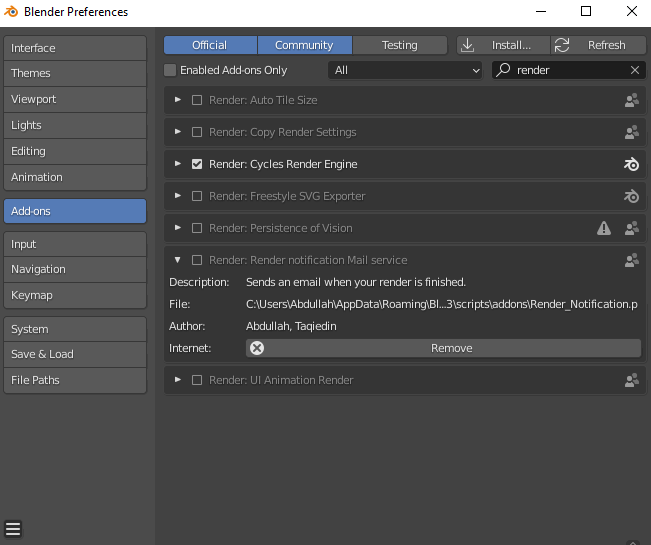This screenshot has width=651, height=545.
Task: Clear the render search text with X
Action: coord(634,70)
